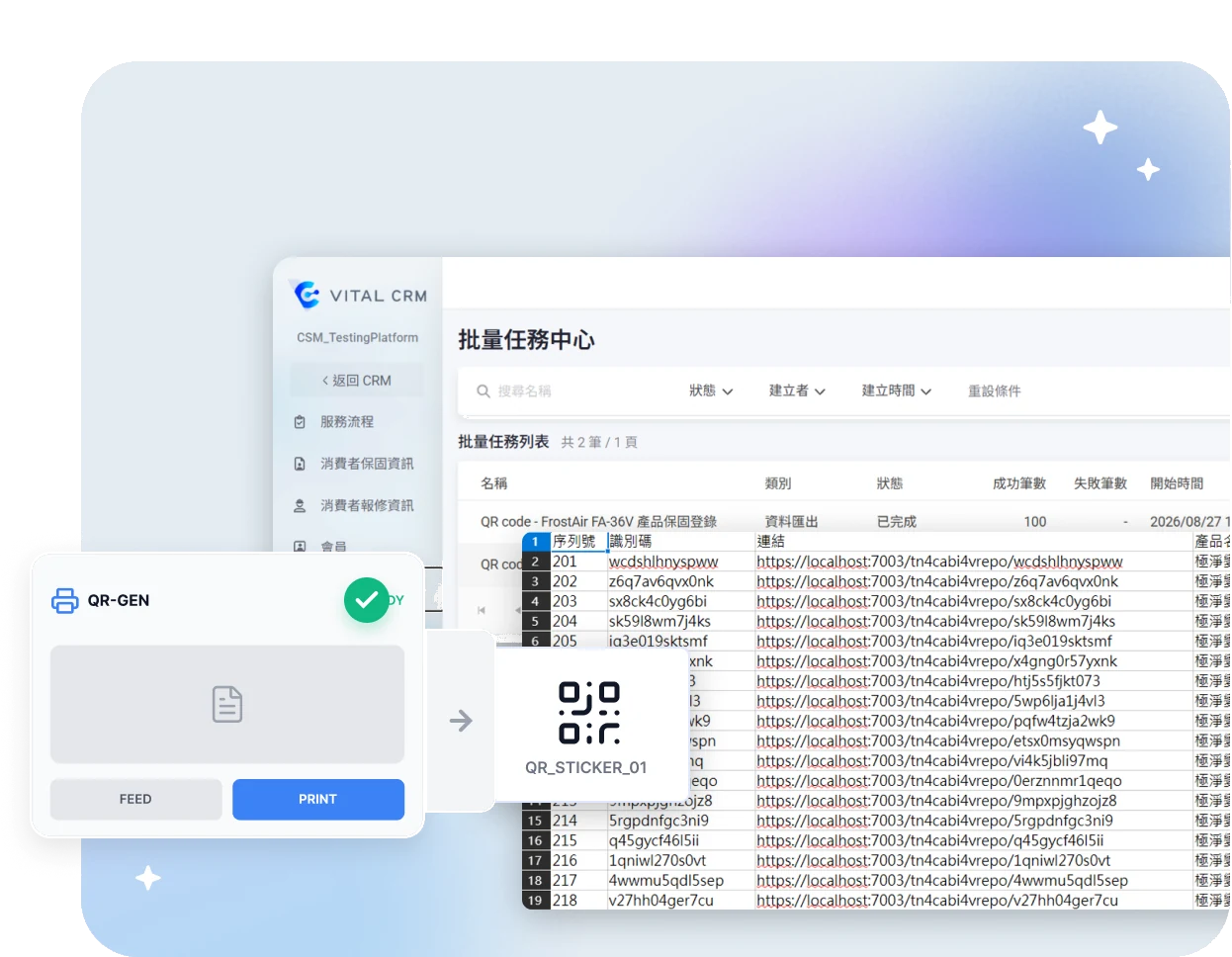
Task: Click the 消費者保固資訊 document icon
Action: coord(300,464)
